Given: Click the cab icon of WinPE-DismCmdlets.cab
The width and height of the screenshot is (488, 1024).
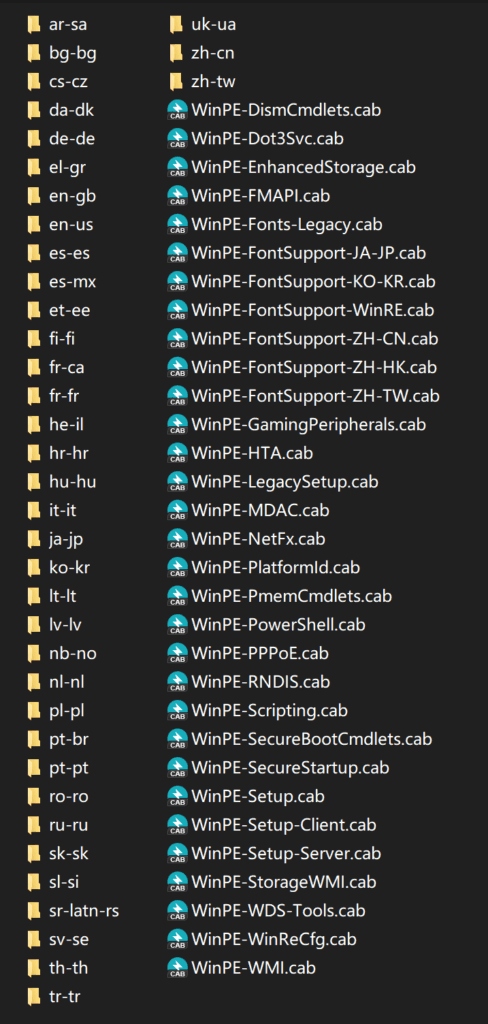Looking at the screenshot, I should coord(177,110).
